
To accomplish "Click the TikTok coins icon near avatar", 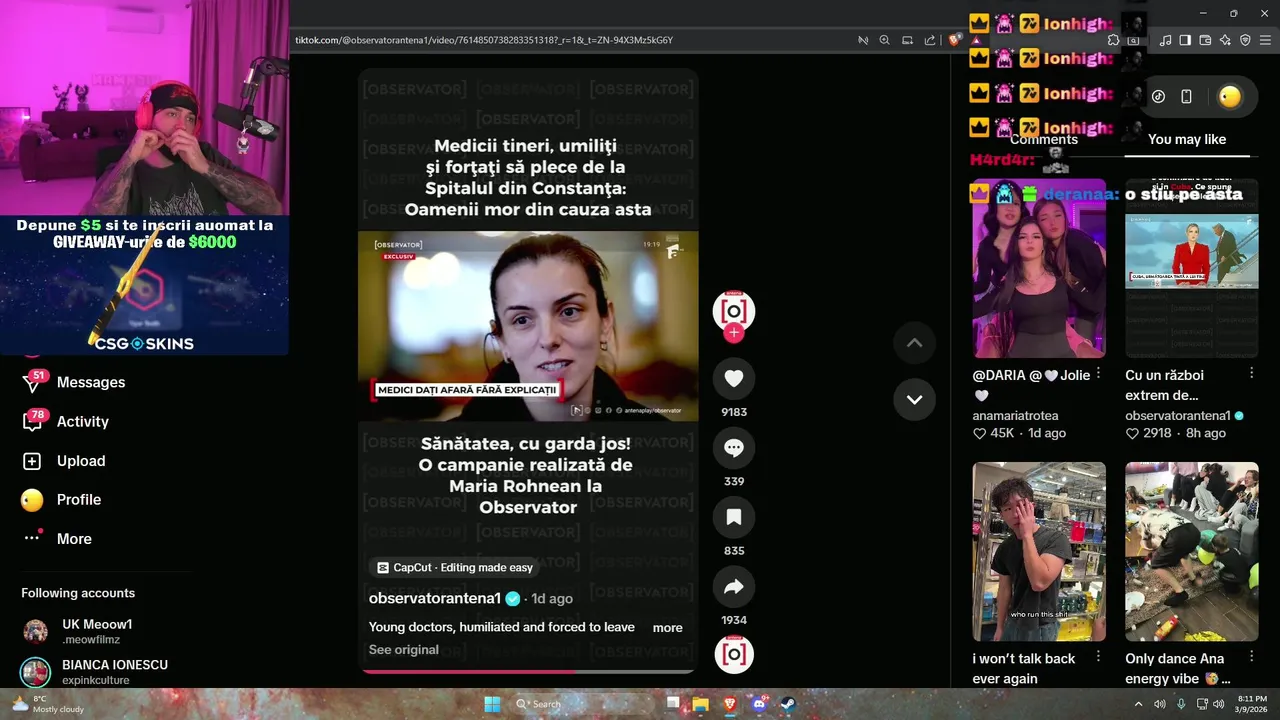I will [1158, 96].
